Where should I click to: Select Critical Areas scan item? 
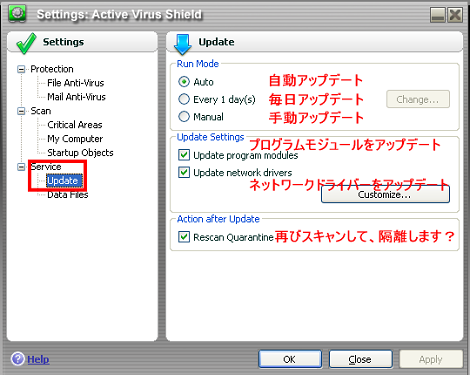click(75, 125)
